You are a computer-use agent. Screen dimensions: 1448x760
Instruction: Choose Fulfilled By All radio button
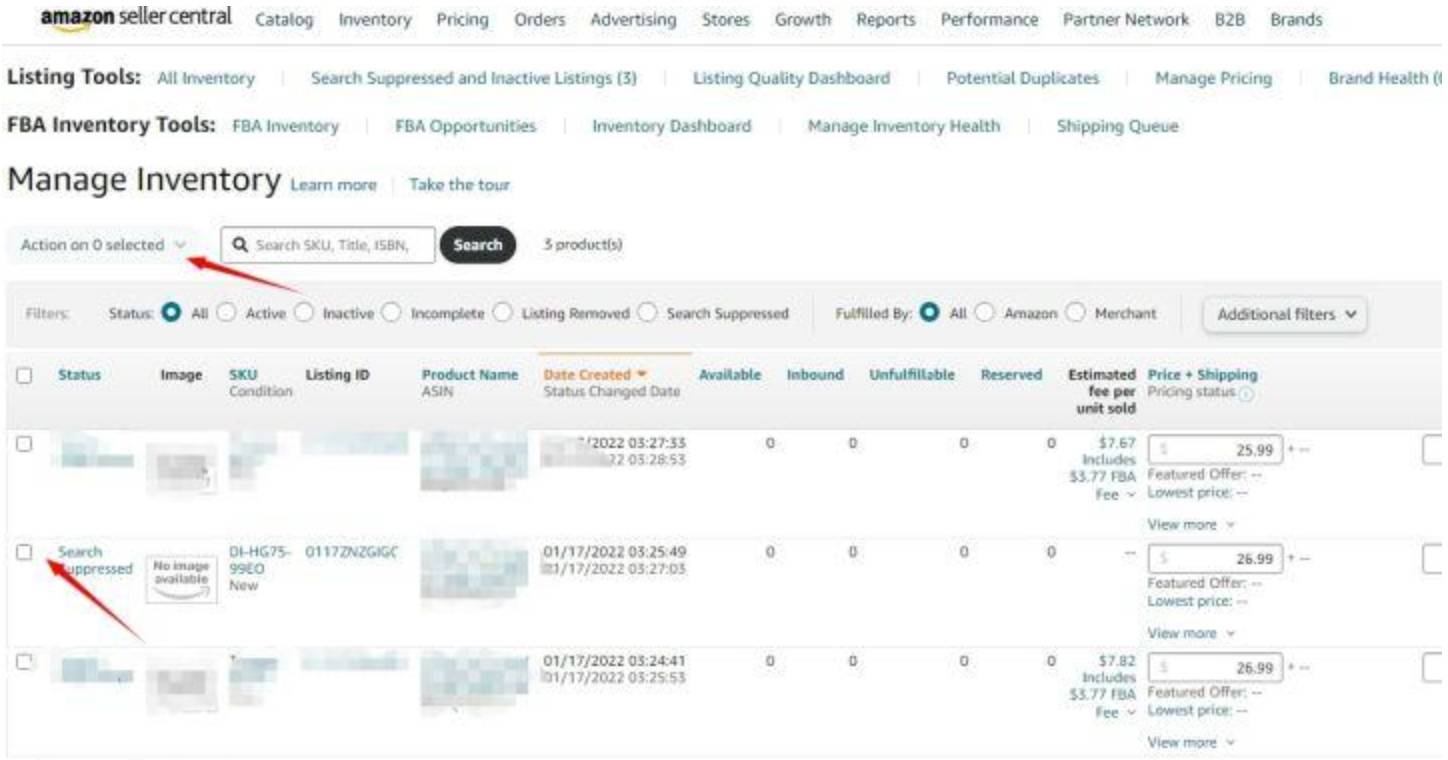(930, 314)
